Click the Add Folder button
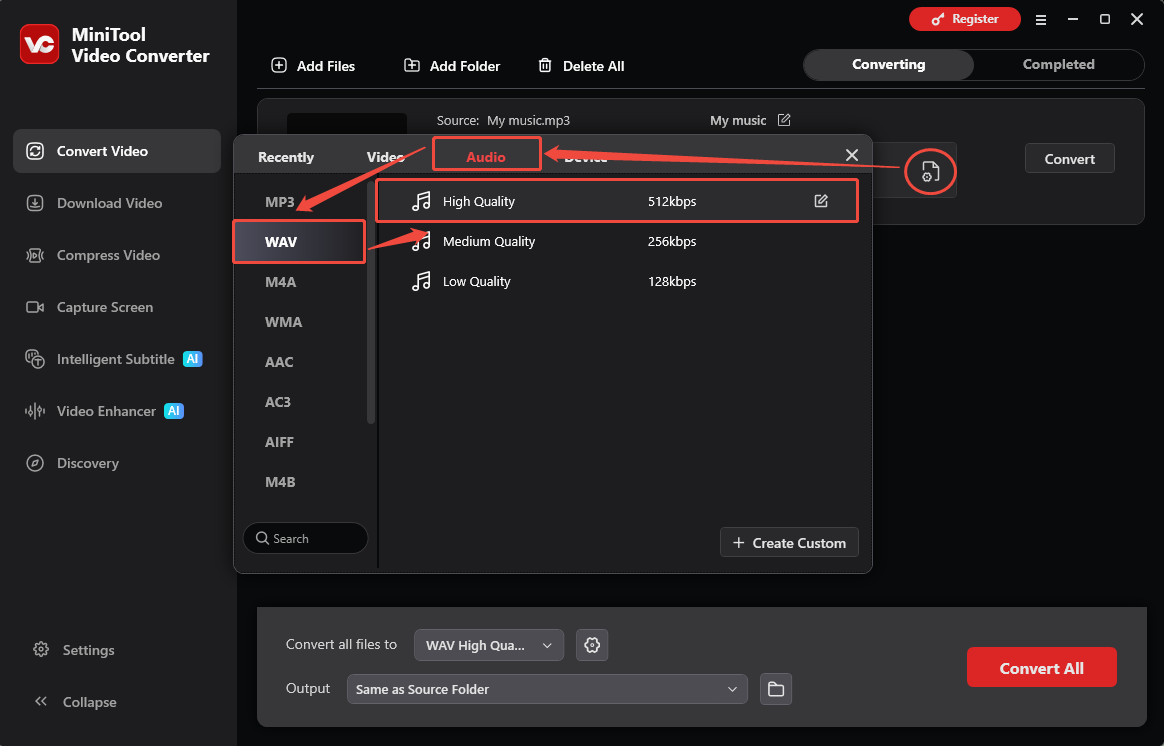The image size is (1164, 746). [452, 65]
